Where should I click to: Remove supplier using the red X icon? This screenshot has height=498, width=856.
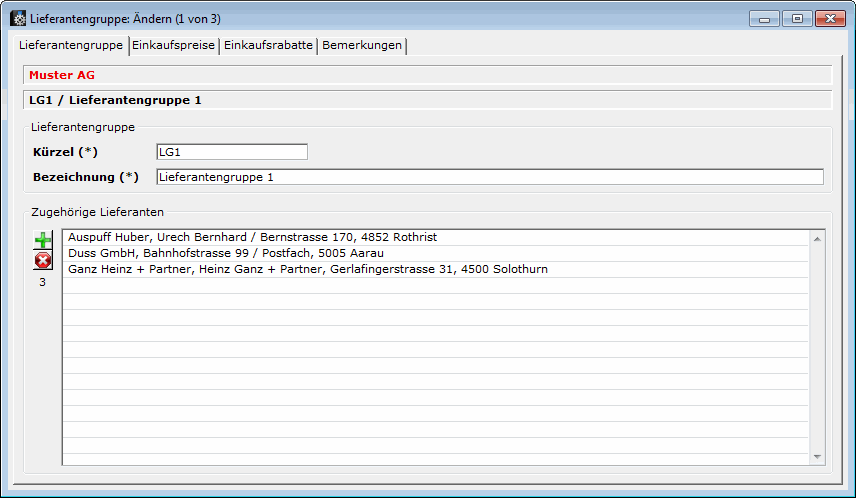point(43,261)
